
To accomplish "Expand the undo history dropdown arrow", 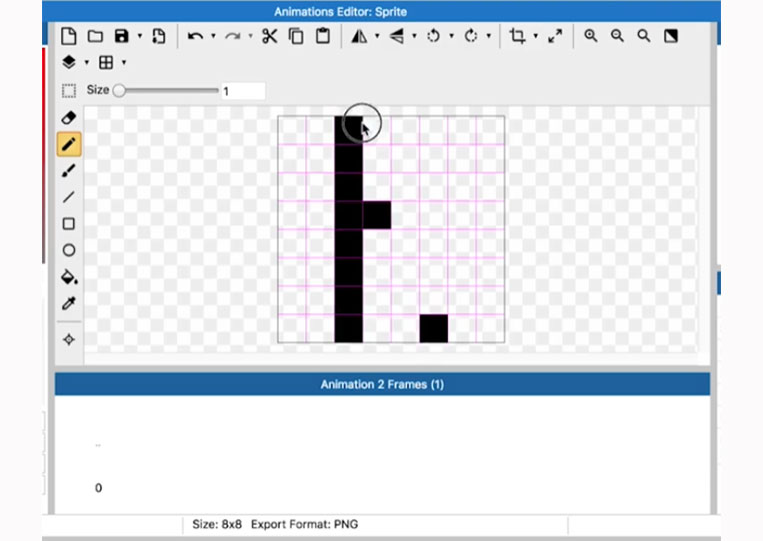I will coord(213,36).
